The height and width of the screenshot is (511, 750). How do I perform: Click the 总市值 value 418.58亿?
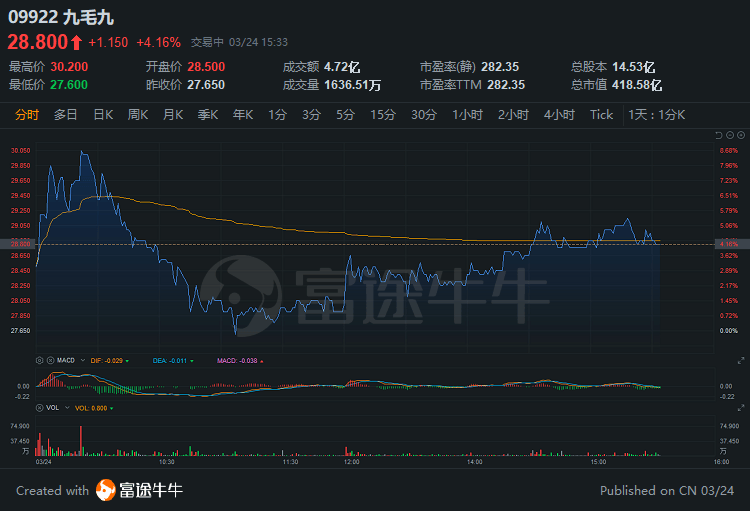(x=637, y=85)
